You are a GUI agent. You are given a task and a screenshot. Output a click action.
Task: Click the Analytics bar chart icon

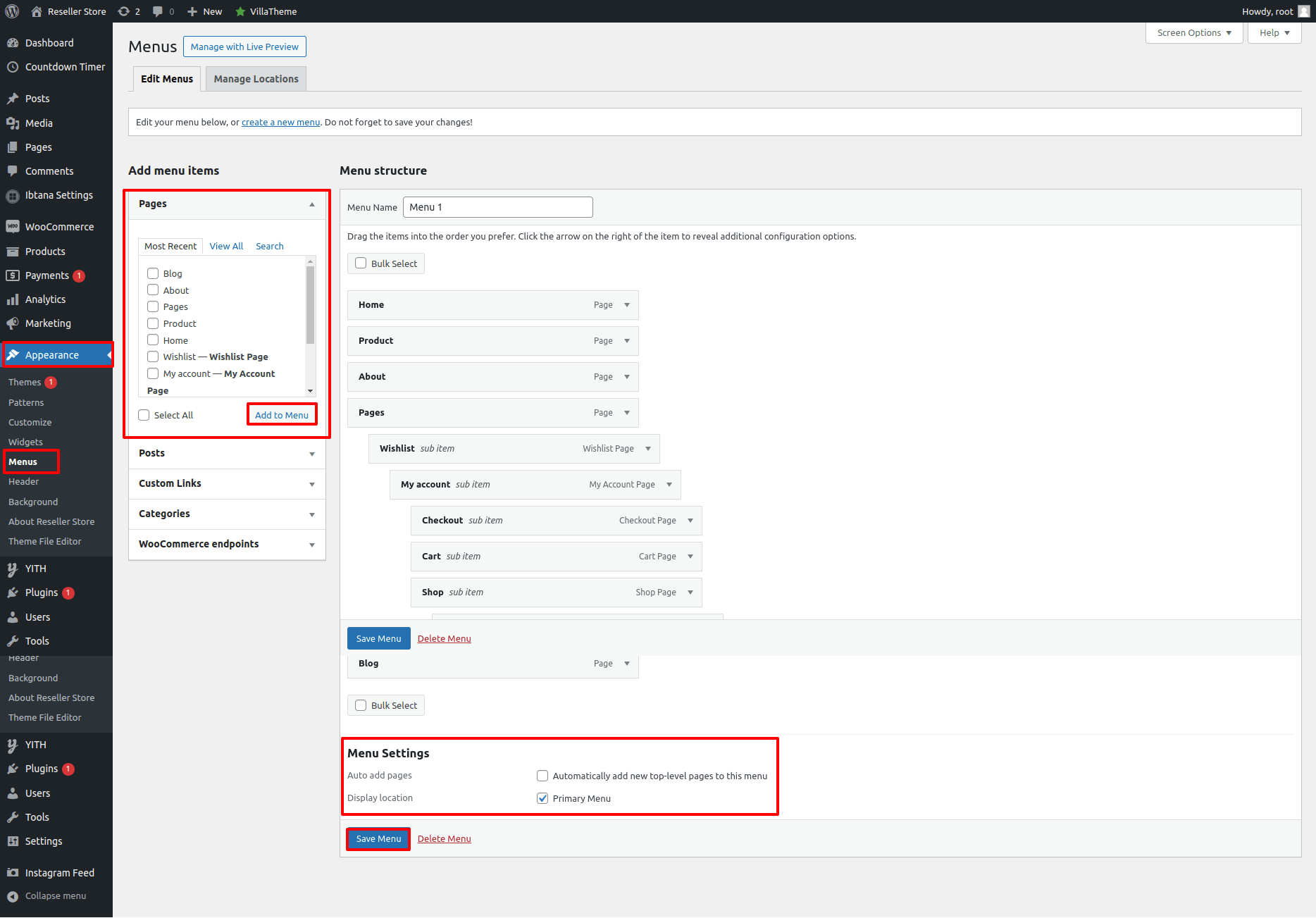tap(13, 299)
